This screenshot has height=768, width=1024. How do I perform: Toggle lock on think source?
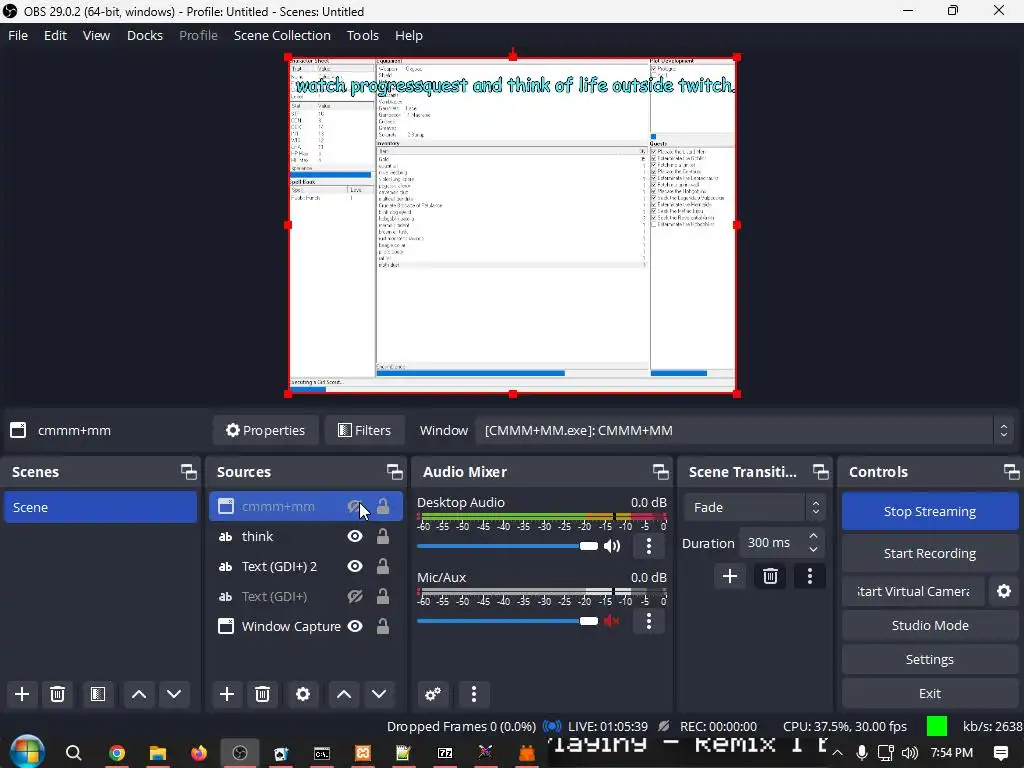click(x=383, y=536)
